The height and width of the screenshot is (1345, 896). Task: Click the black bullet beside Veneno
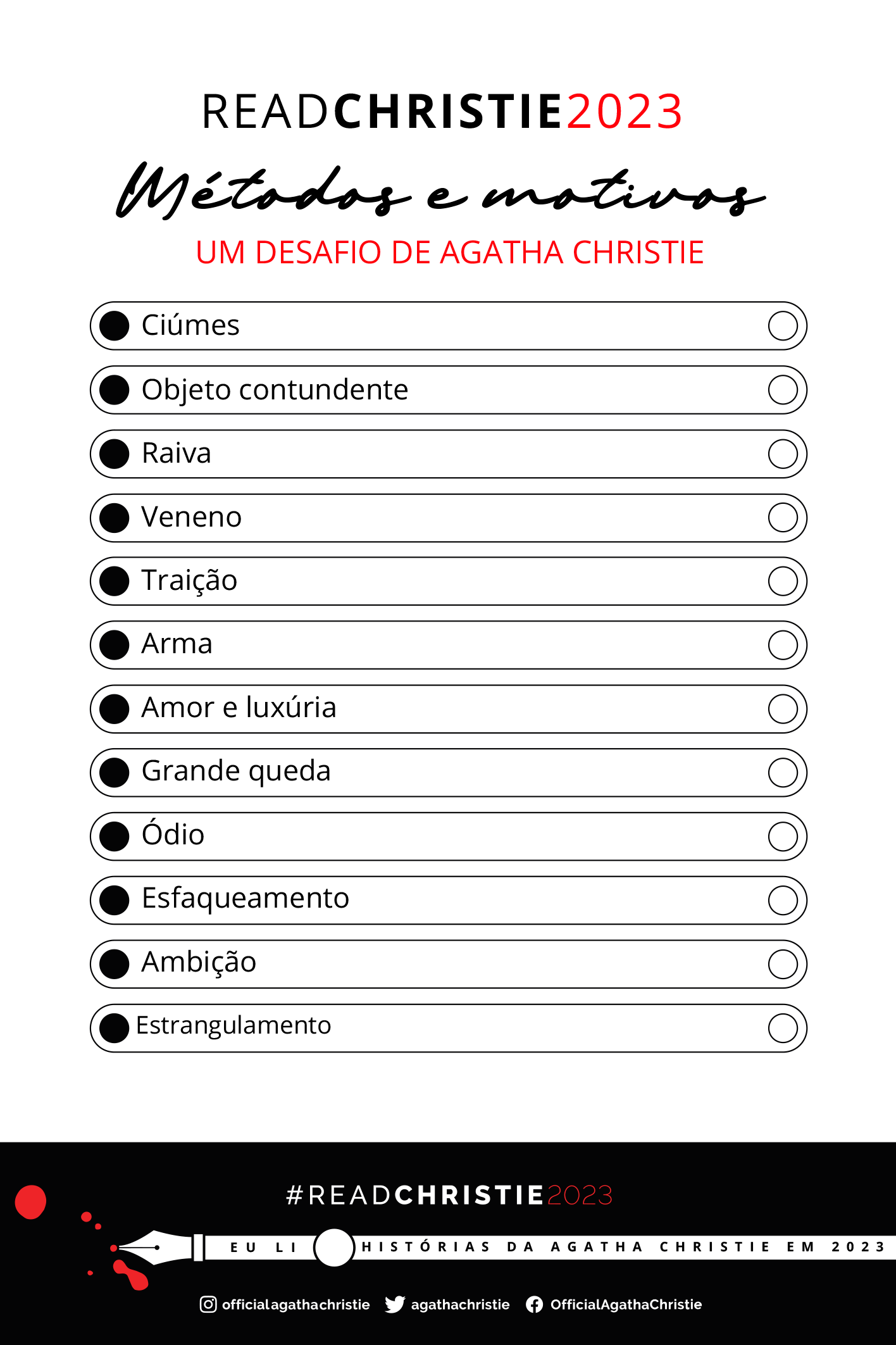pos(115,518)
